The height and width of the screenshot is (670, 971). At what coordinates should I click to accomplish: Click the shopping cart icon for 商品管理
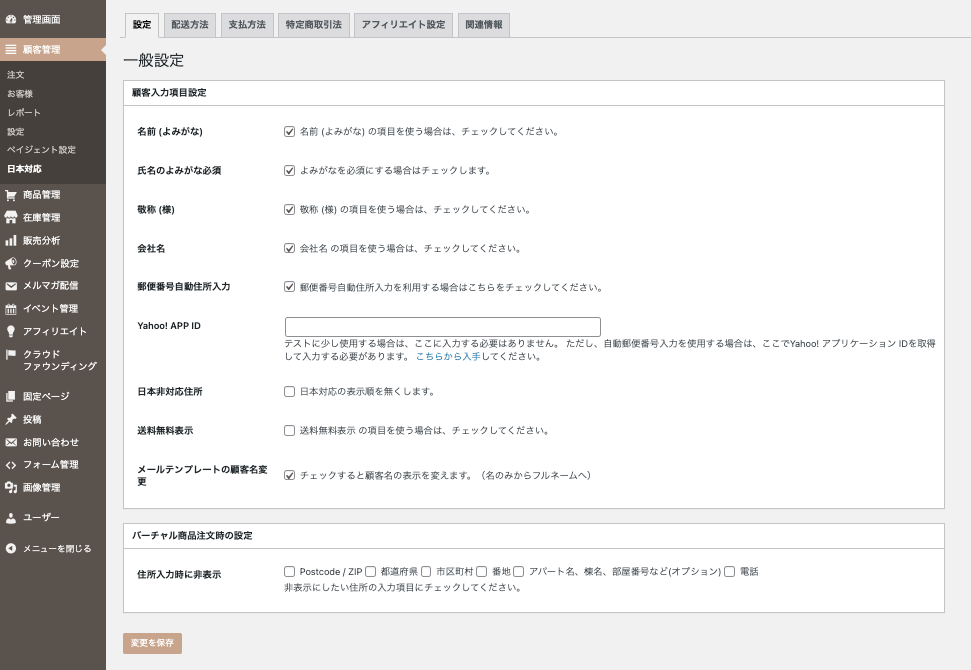pyautogui.click(x=11, y=195)
